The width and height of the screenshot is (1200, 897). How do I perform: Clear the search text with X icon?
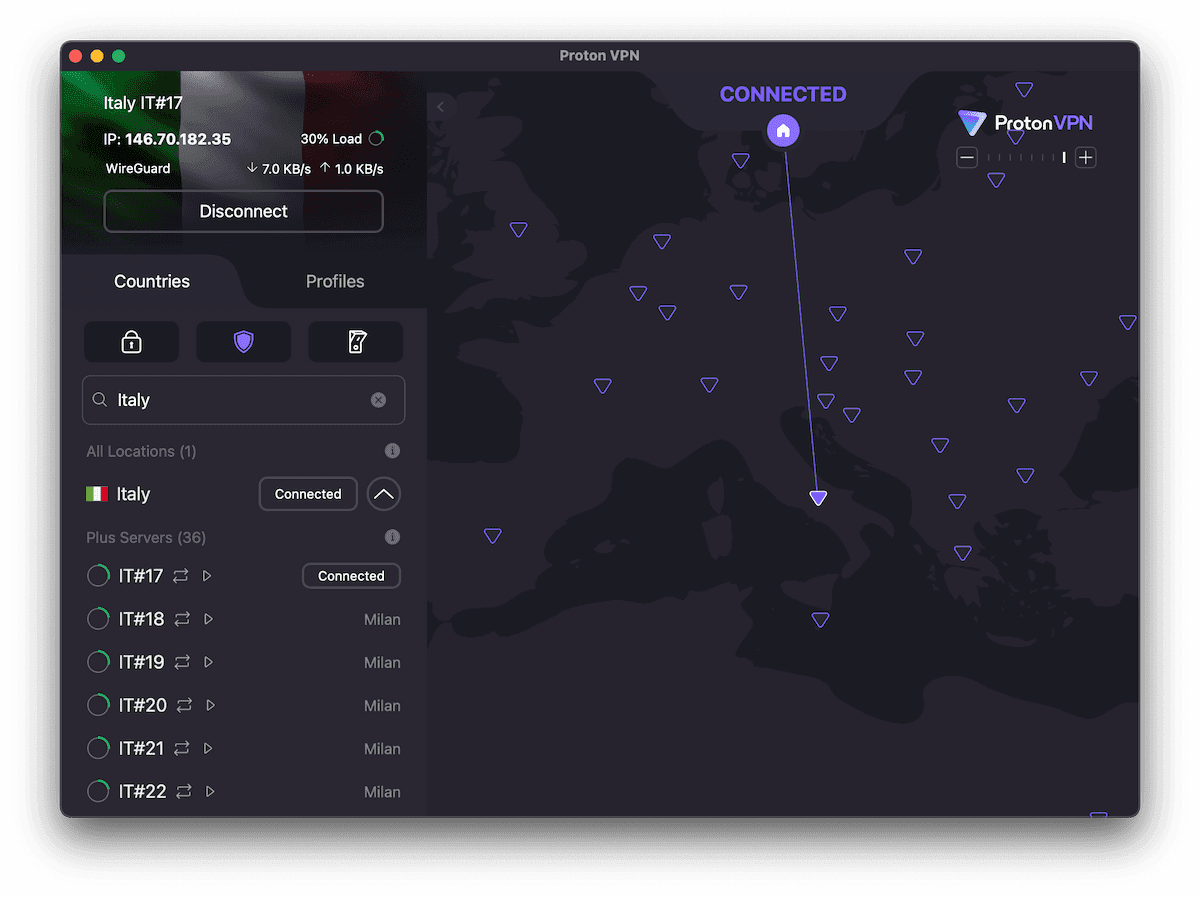378,400
